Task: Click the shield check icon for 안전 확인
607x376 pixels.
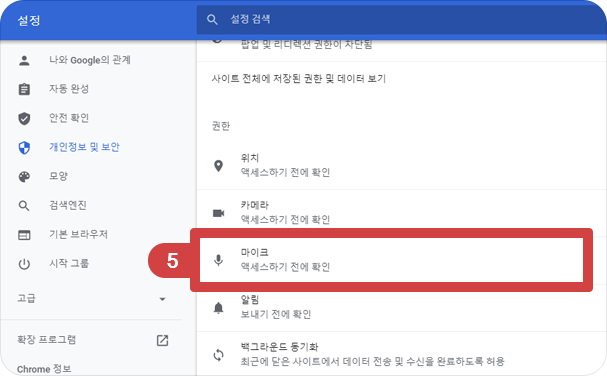Action: point(24,118)
